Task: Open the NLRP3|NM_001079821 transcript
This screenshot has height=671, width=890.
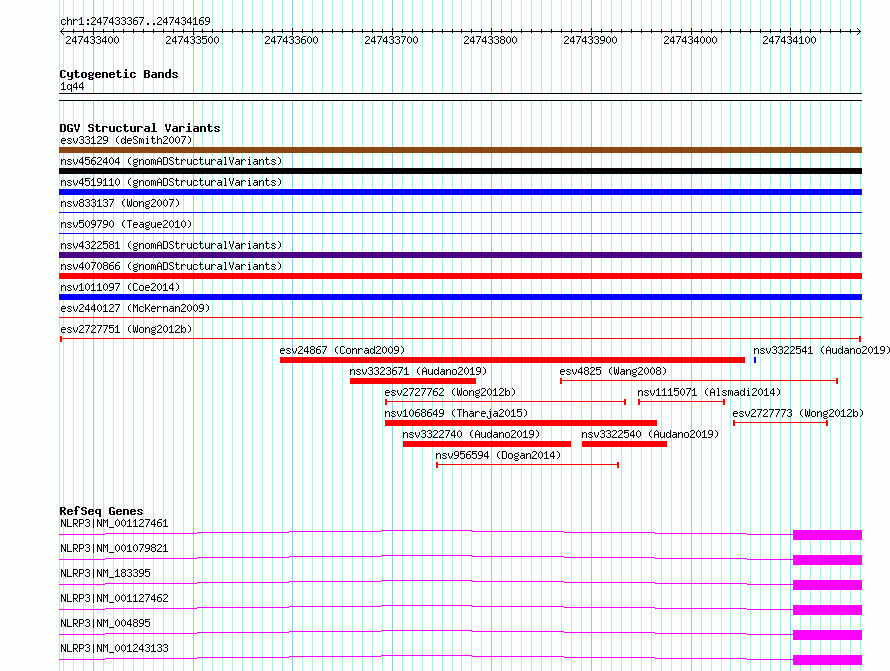Action: point(114,548)
